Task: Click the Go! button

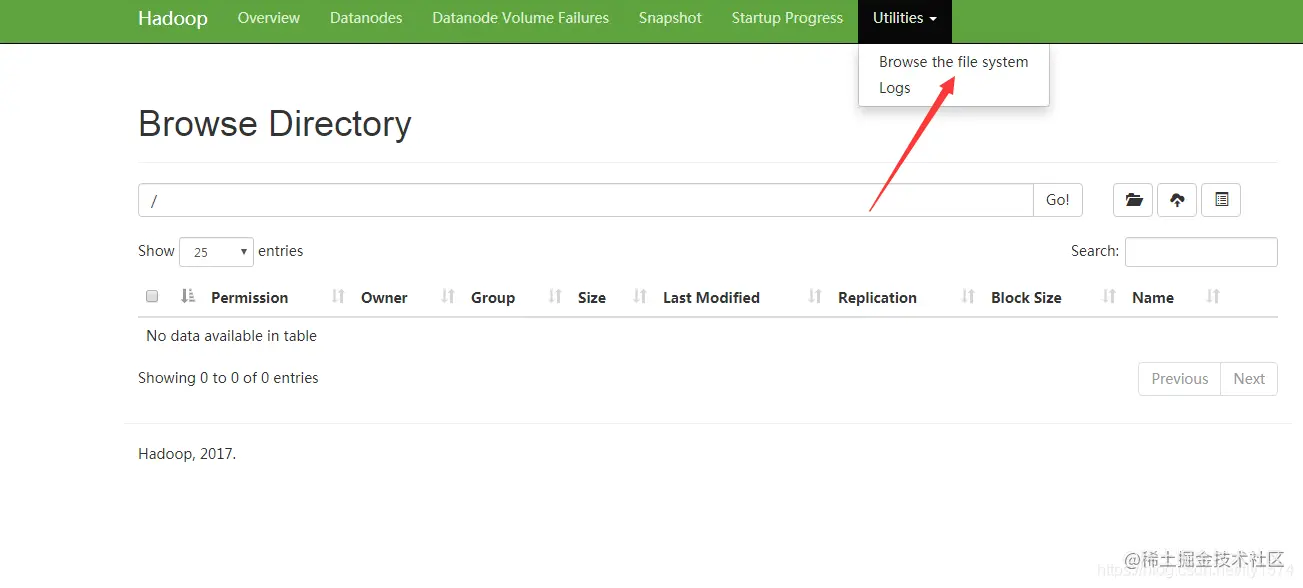Action: click(x=1058, y=200)
